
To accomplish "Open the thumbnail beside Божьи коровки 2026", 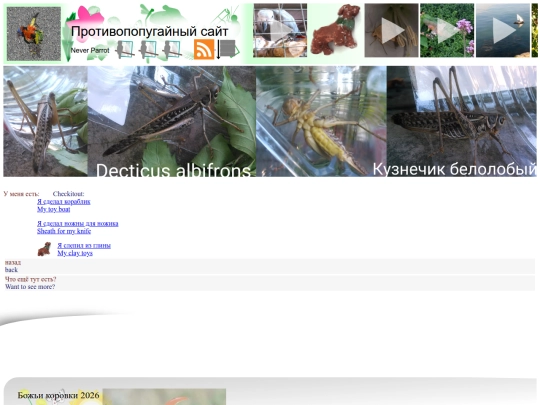I will tap(164, 397).
